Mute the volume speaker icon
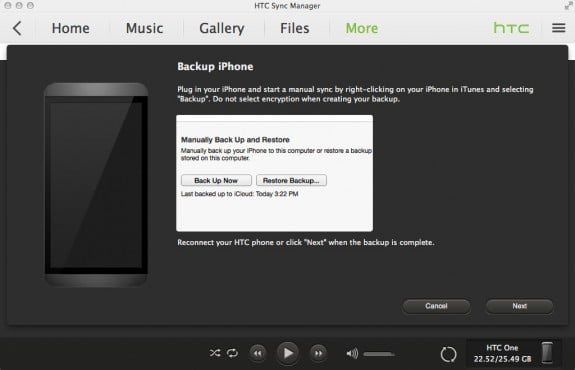The width and height of the screenshot is (575, 370). click(x=352, y=353)
